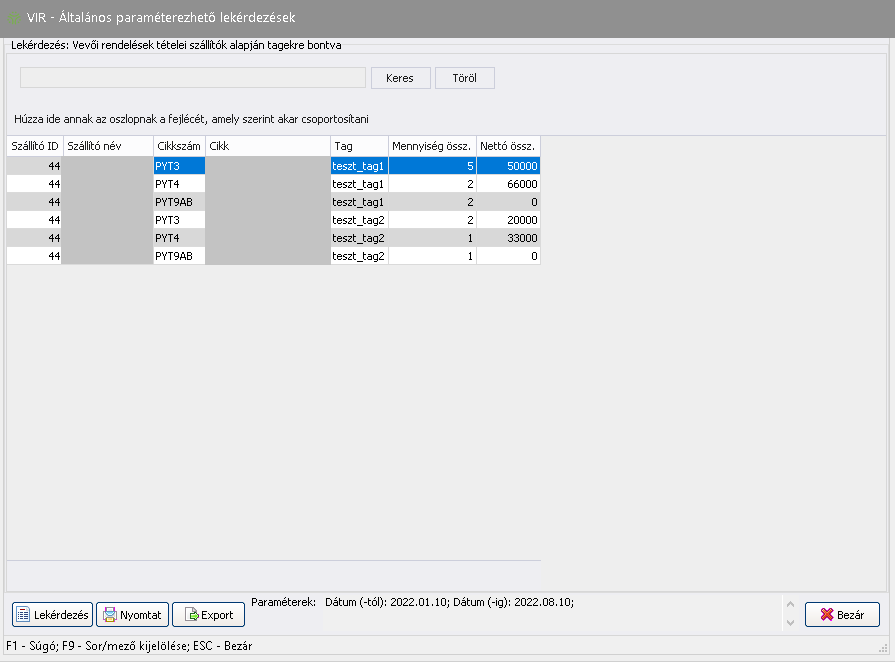
Task: Click the VIR application icon in title bar
Action: tap(14, 18)
